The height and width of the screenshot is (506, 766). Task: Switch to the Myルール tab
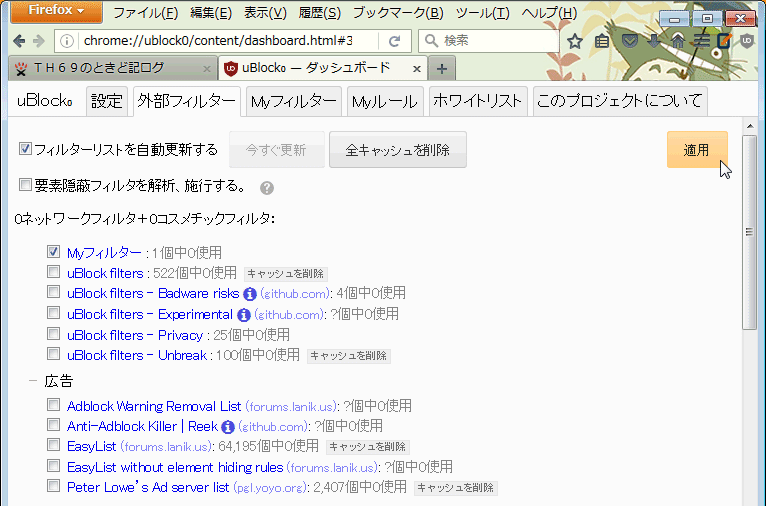(385, 101)
